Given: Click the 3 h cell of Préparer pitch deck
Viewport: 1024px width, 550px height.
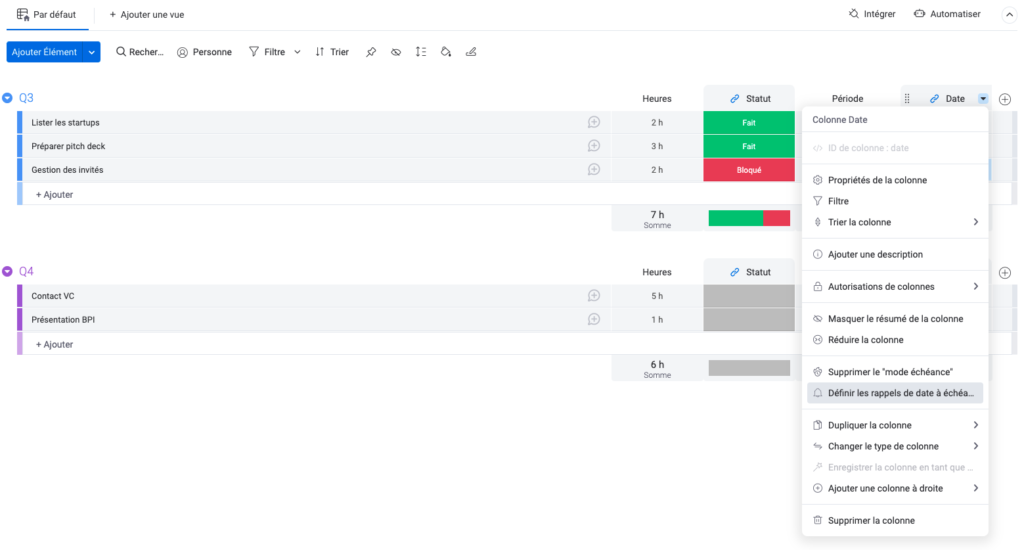Looking at the screenshot, I should tap(657, 146).
